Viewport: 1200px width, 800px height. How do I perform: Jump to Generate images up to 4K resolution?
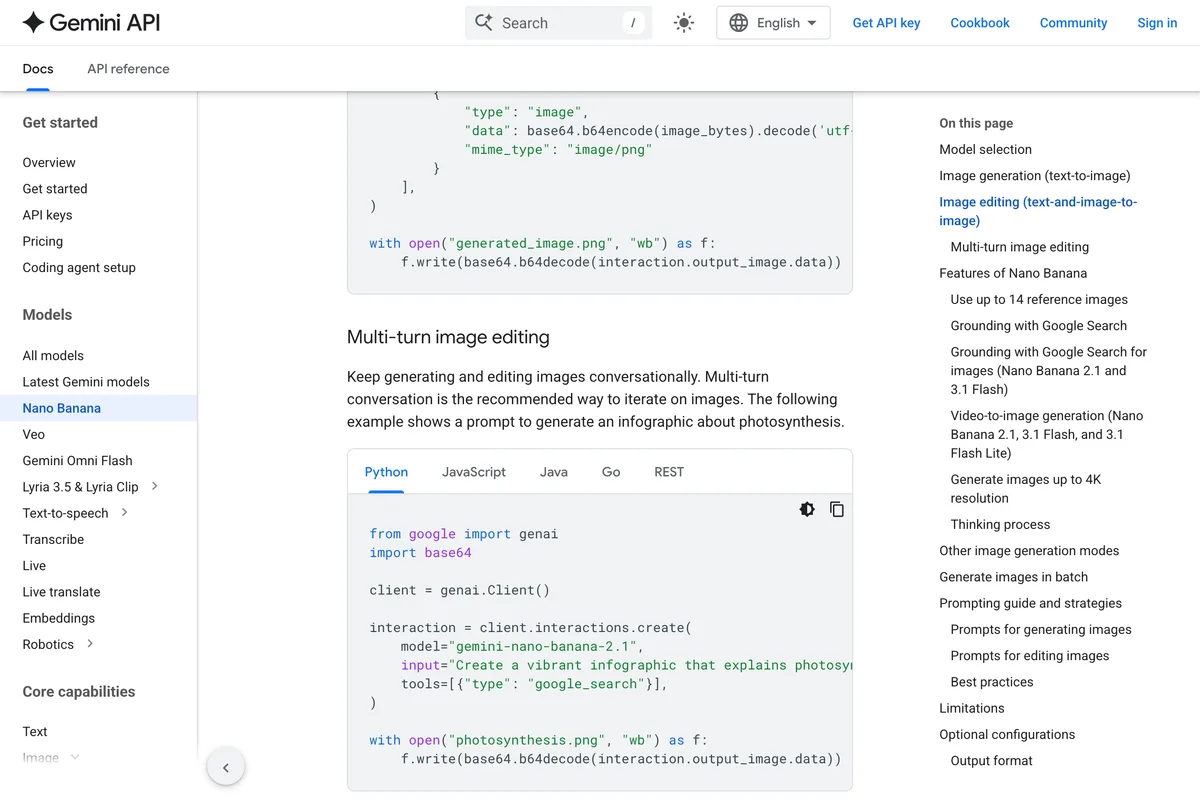pyautogui.click(x=1026, y=488)
